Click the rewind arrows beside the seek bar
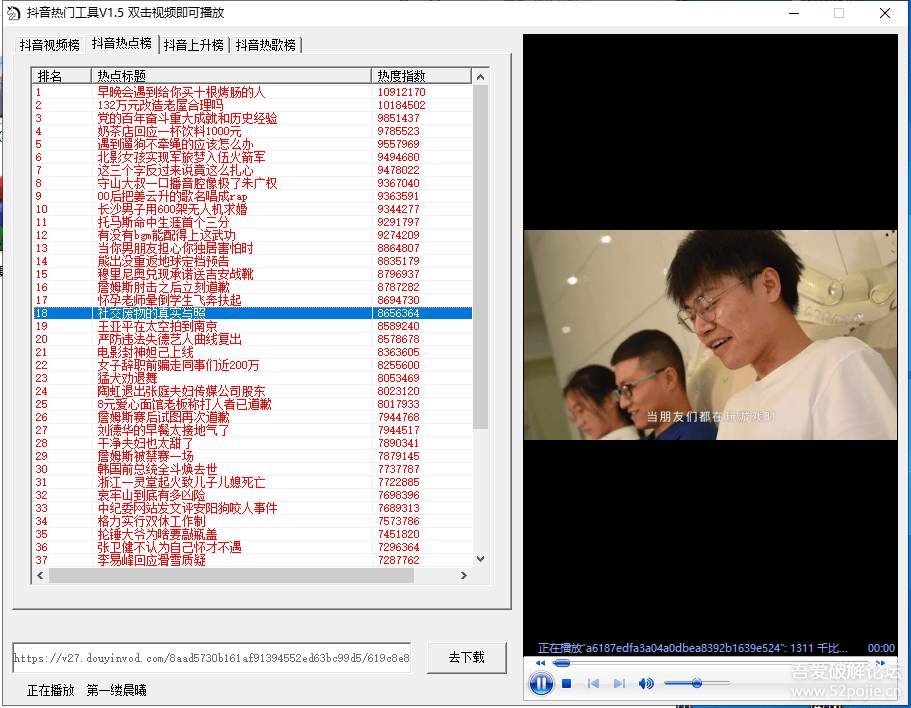 540,663
